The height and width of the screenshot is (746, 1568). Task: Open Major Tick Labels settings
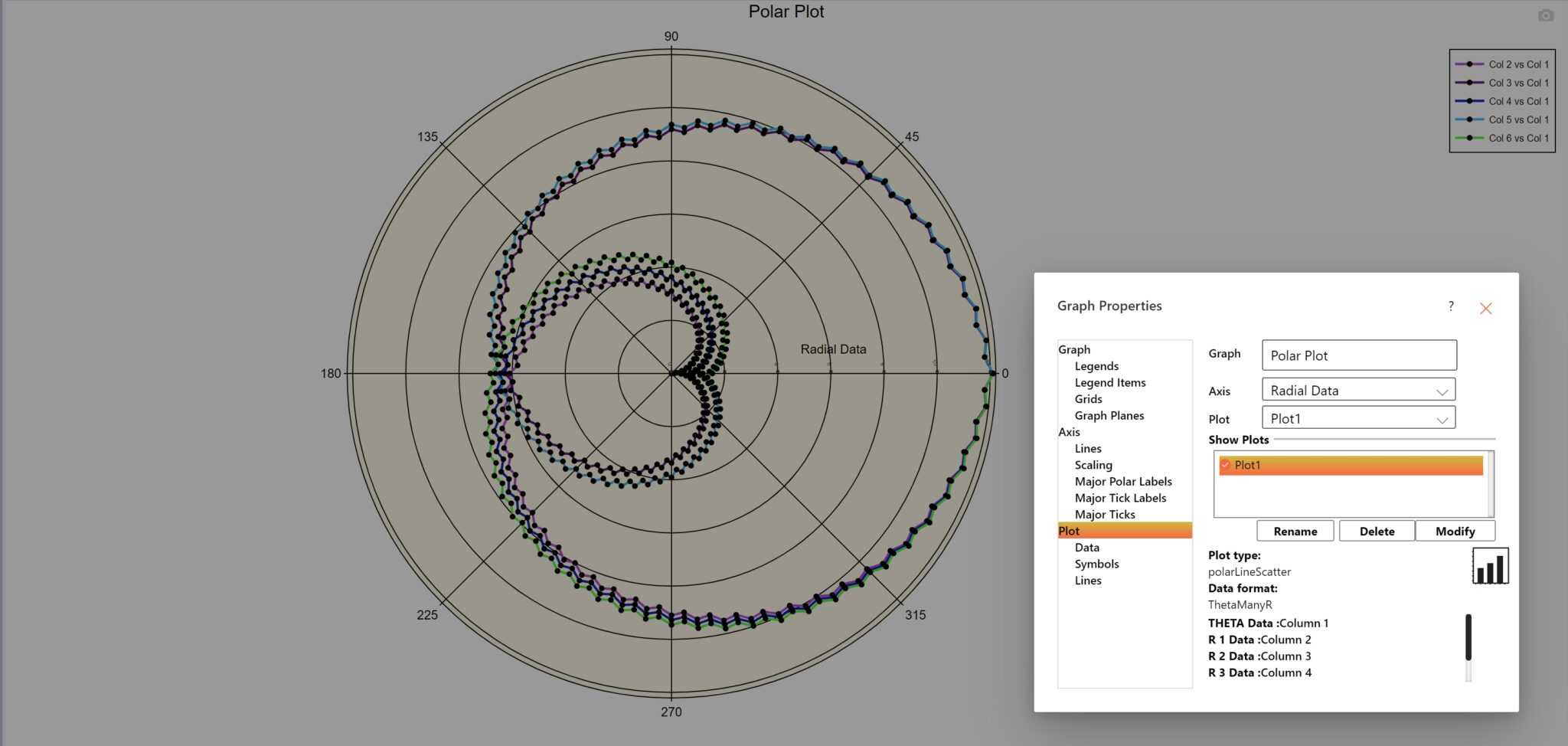[1120, 499]
